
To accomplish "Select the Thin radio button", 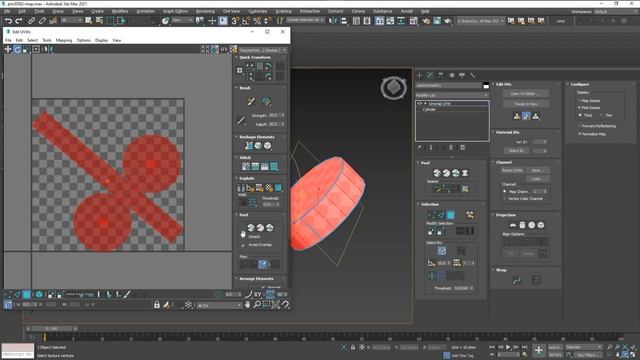I will 602,116.
